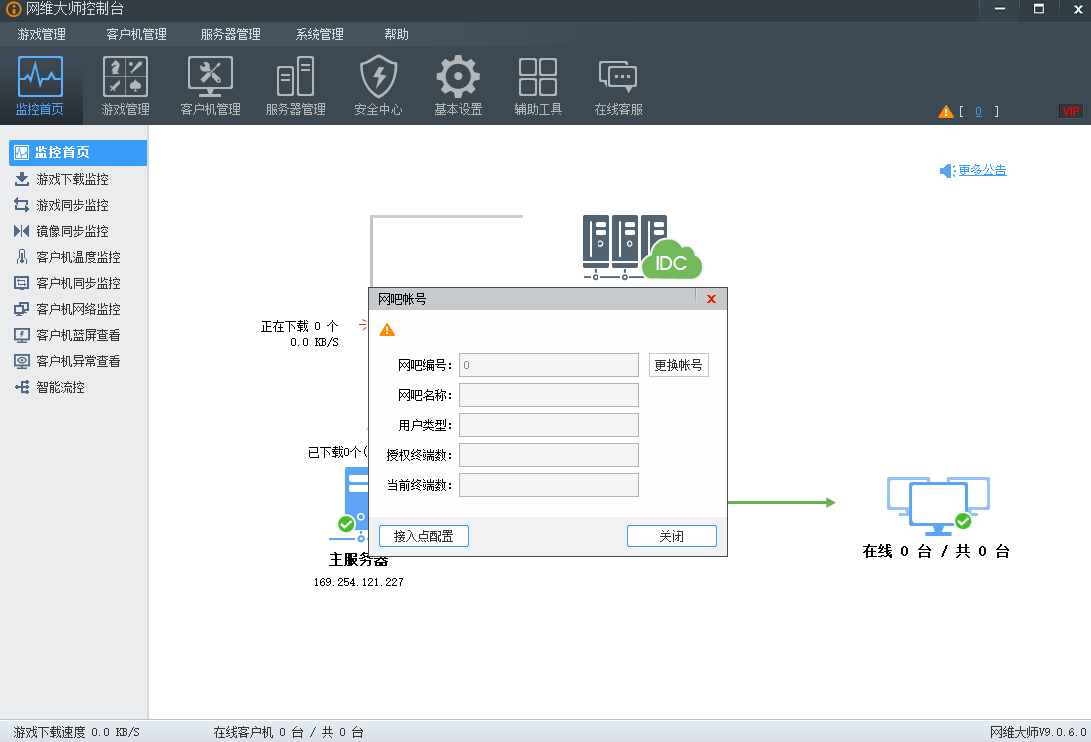The image size is (1091, 742).
Task: Open the 客户机管理 menu
Action: pos(136,34)
